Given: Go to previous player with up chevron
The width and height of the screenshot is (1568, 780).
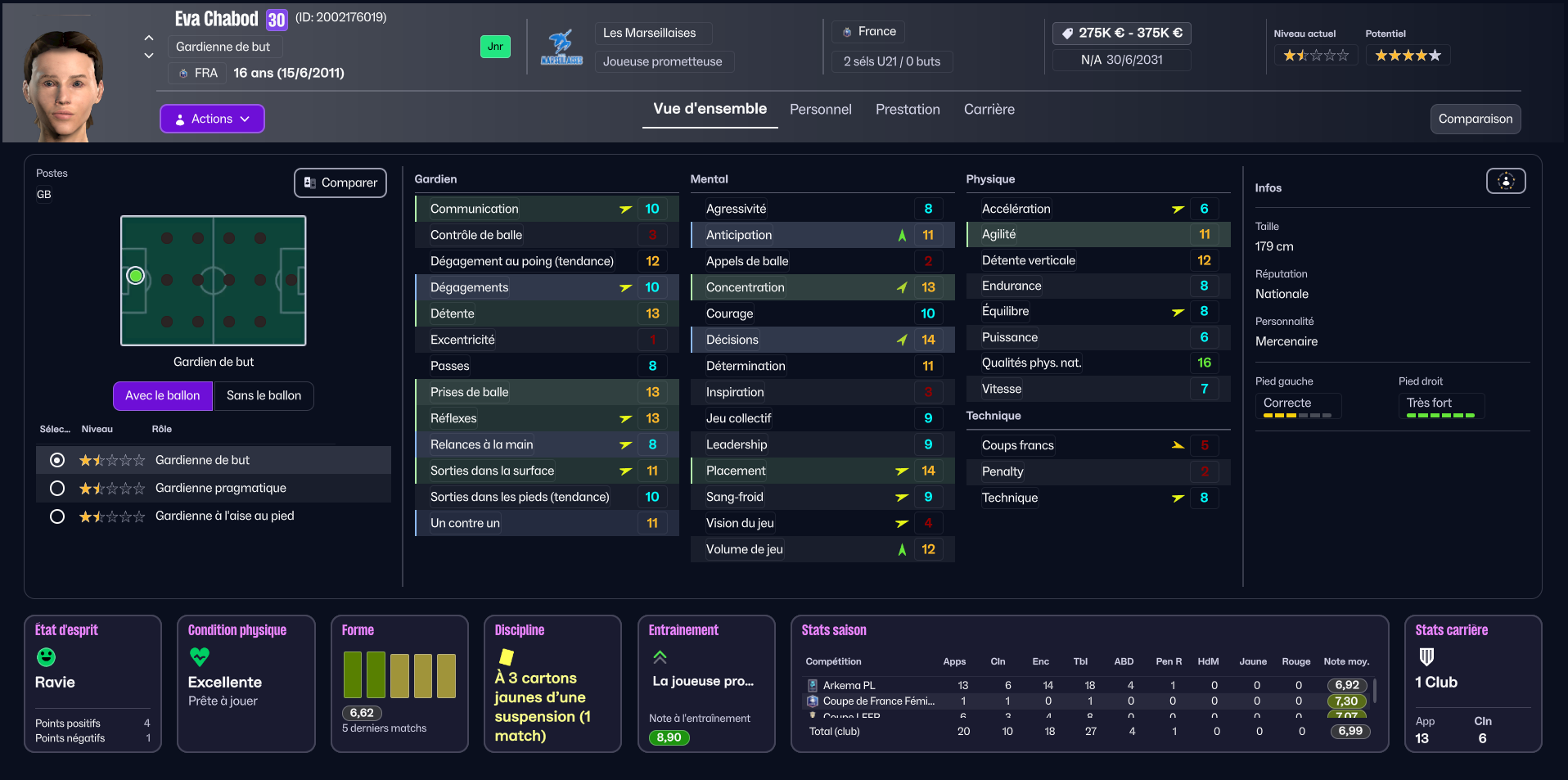Looking at the screenshot, I should point(149,38).
